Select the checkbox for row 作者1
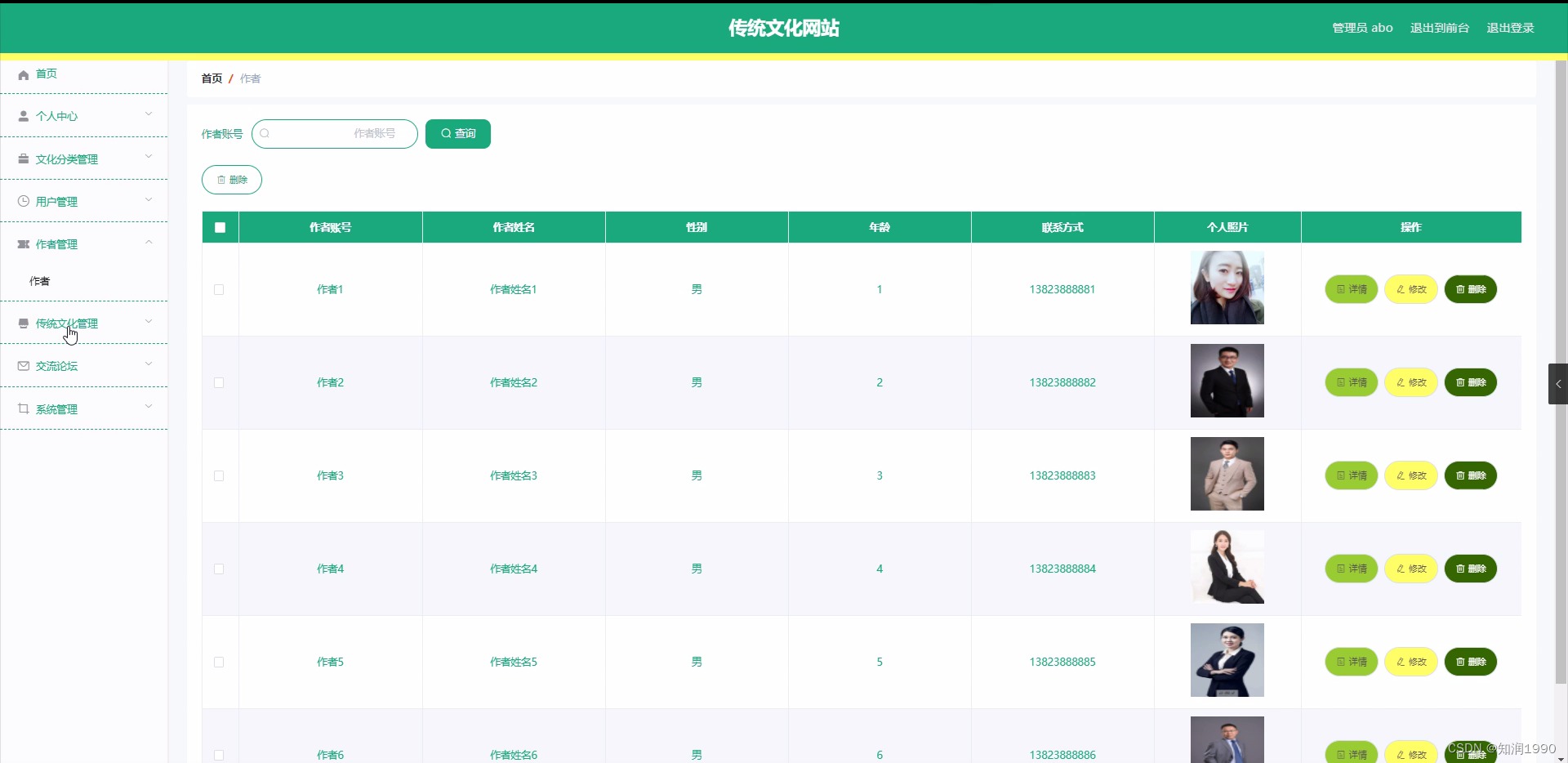The image size is (1568, 763). pyautogui.click(x=218, y=290)
